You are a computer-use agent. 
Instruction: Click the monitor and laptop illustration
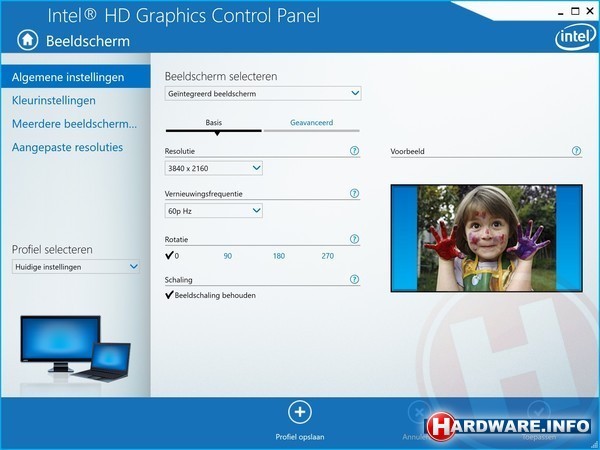75,348
